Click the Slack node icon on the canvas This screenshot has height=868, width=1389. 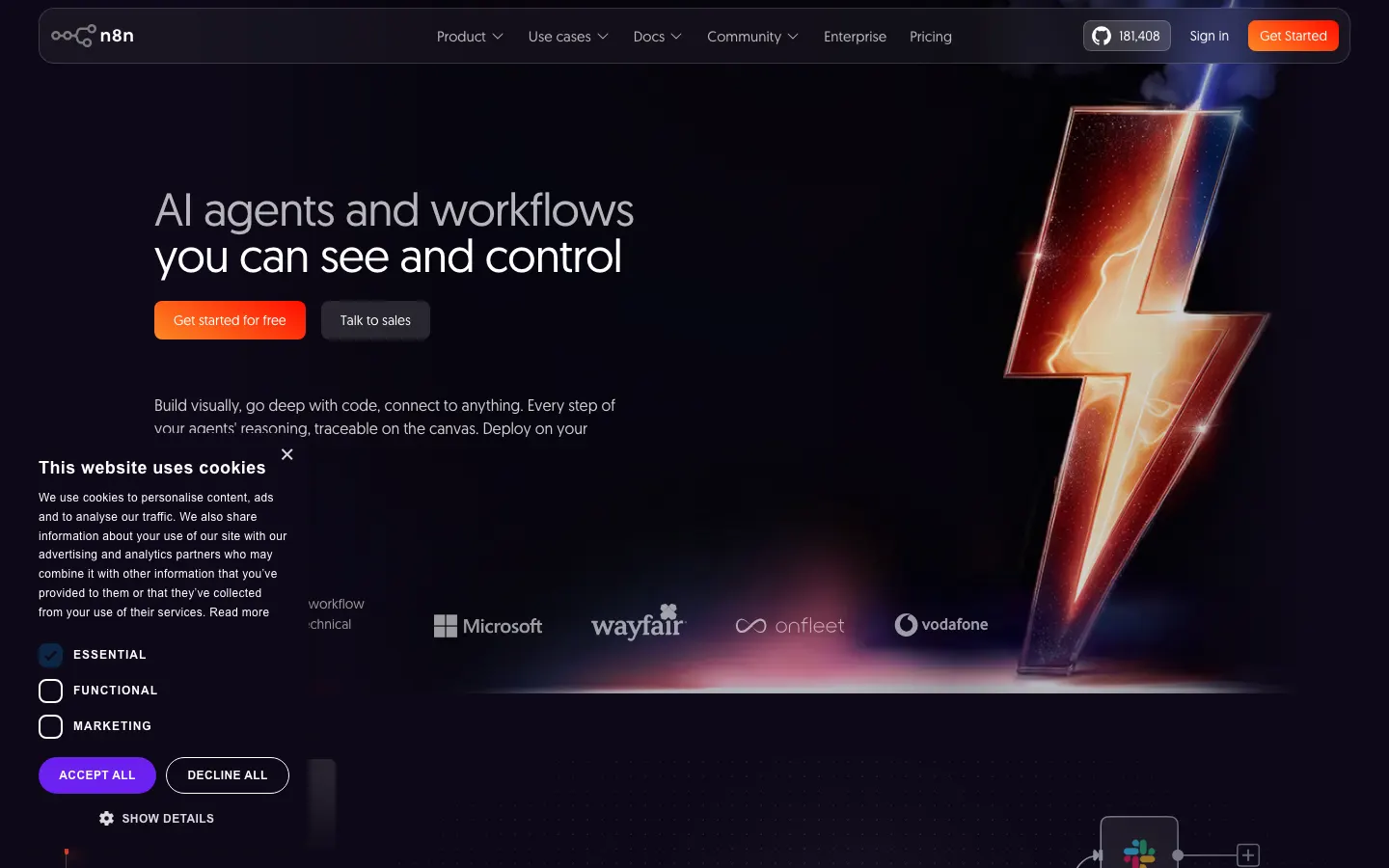click(1139, 852)
